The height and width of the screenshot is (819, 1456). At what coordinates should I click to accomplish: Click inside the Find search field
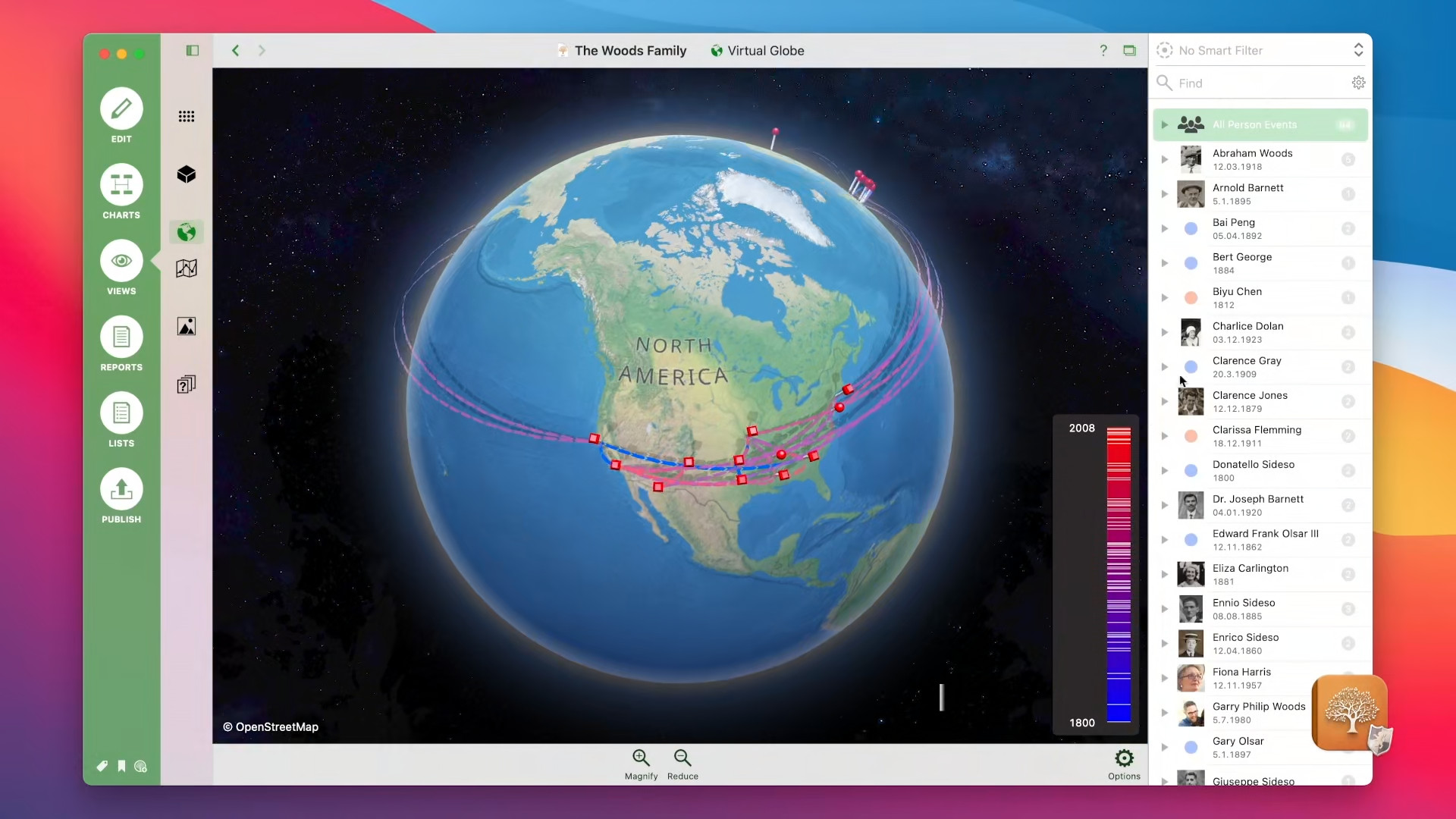[1251, 83]
